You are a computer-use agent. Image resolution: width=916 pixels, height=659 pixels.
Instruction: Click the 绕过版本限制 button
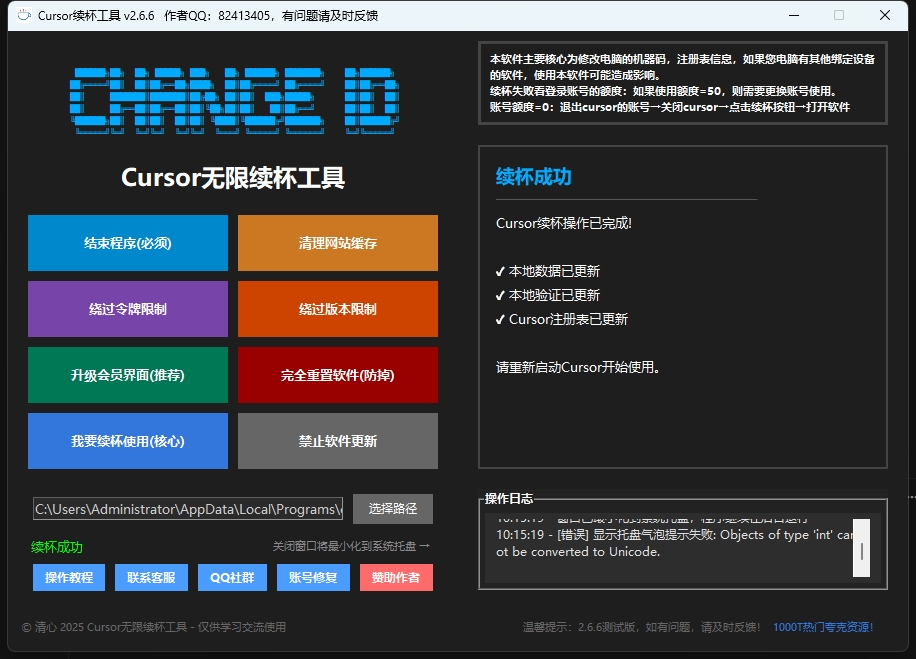click(x=337, y=309)
